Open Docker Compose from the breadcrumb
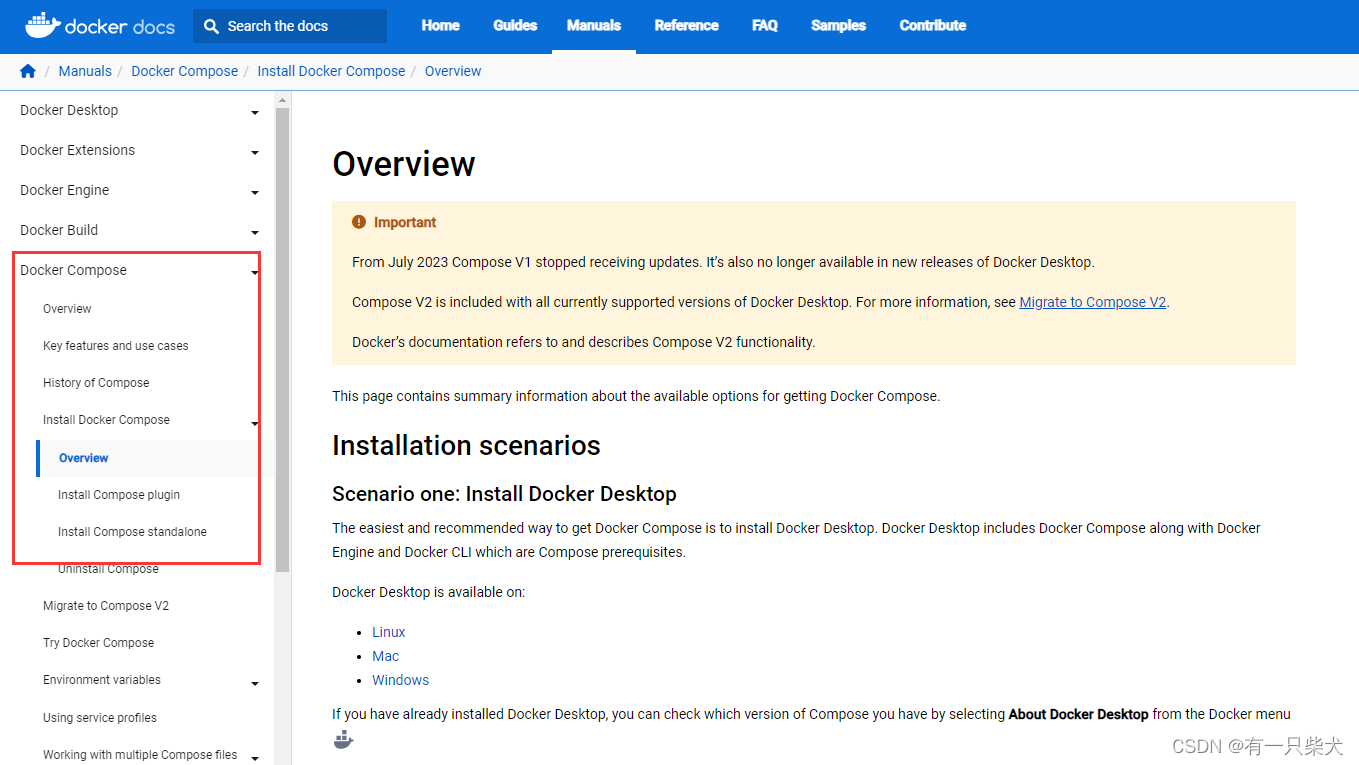 [x=184, y=71]
